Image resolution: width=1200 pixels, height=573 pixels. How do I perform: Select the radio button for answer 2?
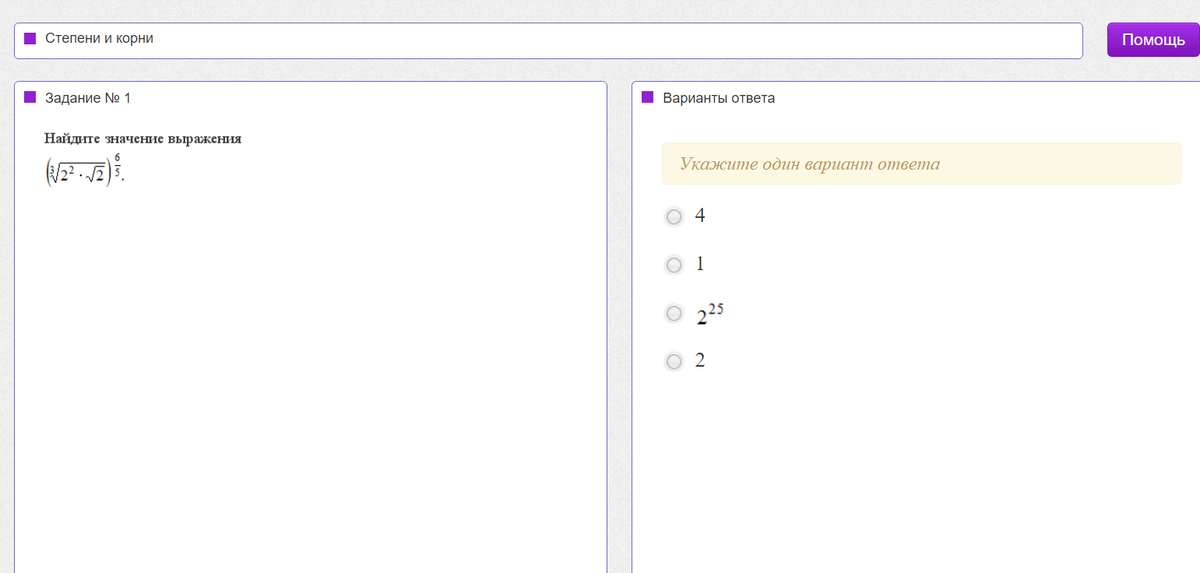tap(674, 361)
